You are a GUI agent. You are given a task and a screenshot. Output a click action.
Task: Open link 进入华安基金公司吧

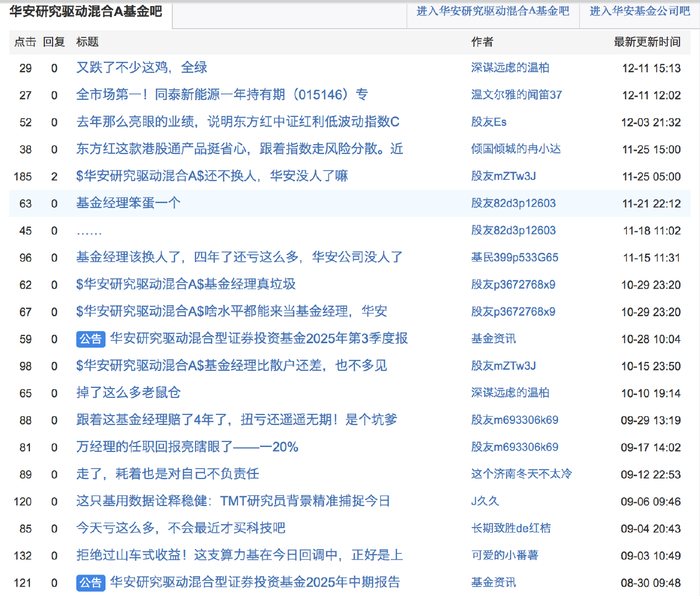[x=640, y=12]
